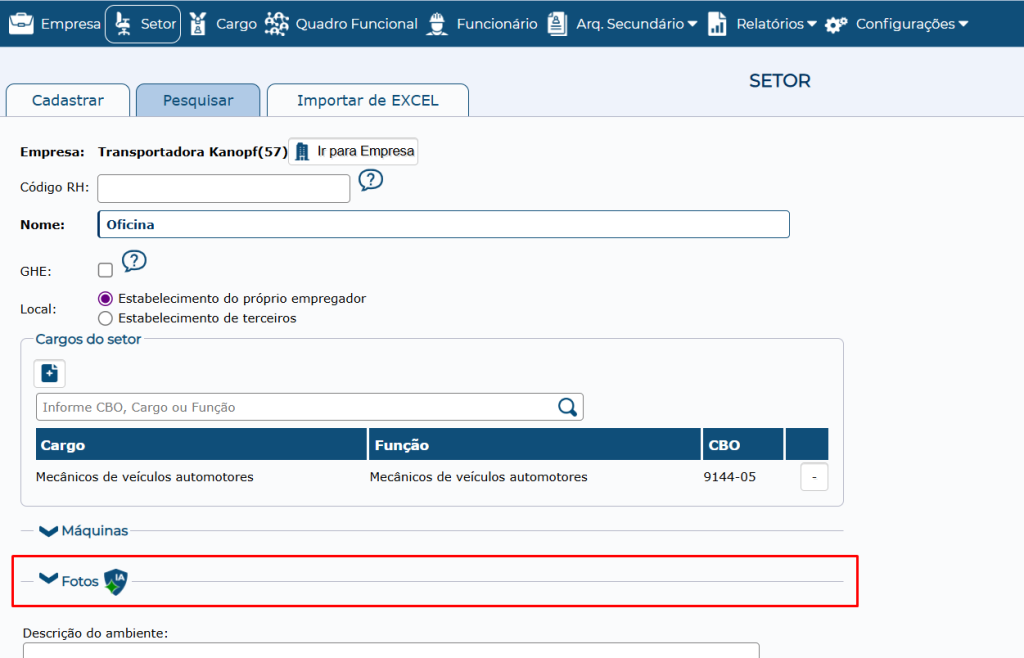The image size is (1024, 658).
Task: Remove the Mecânicos cargo with minus button
Action: pos(813,477)
